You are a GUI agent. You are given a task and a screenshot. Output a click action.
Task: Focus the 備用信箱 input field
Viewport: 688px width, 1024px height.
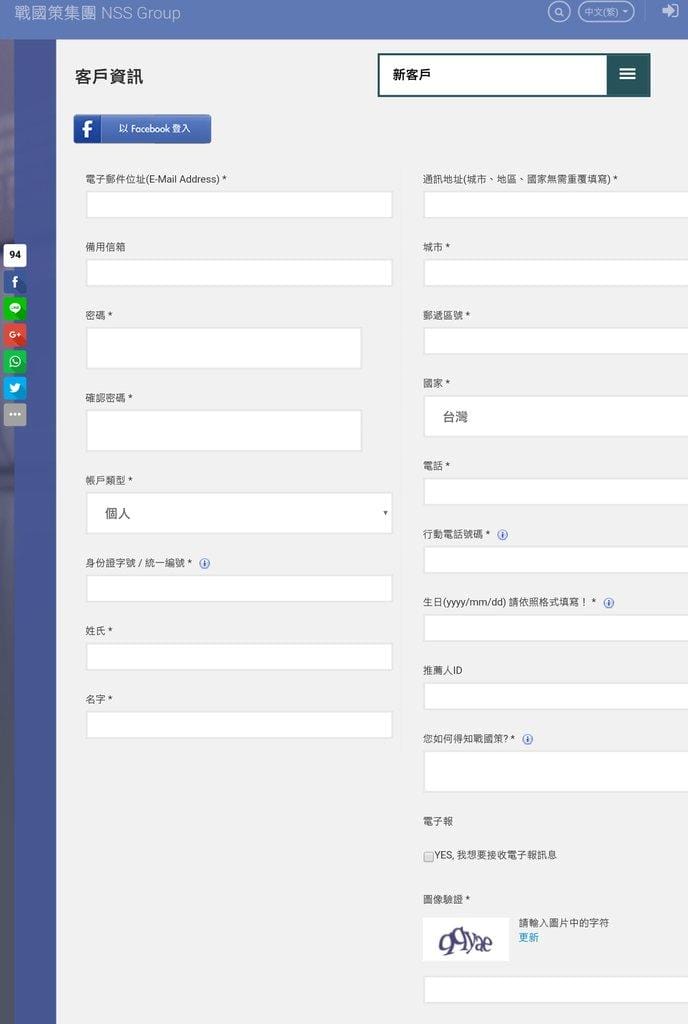pos(239,272)
